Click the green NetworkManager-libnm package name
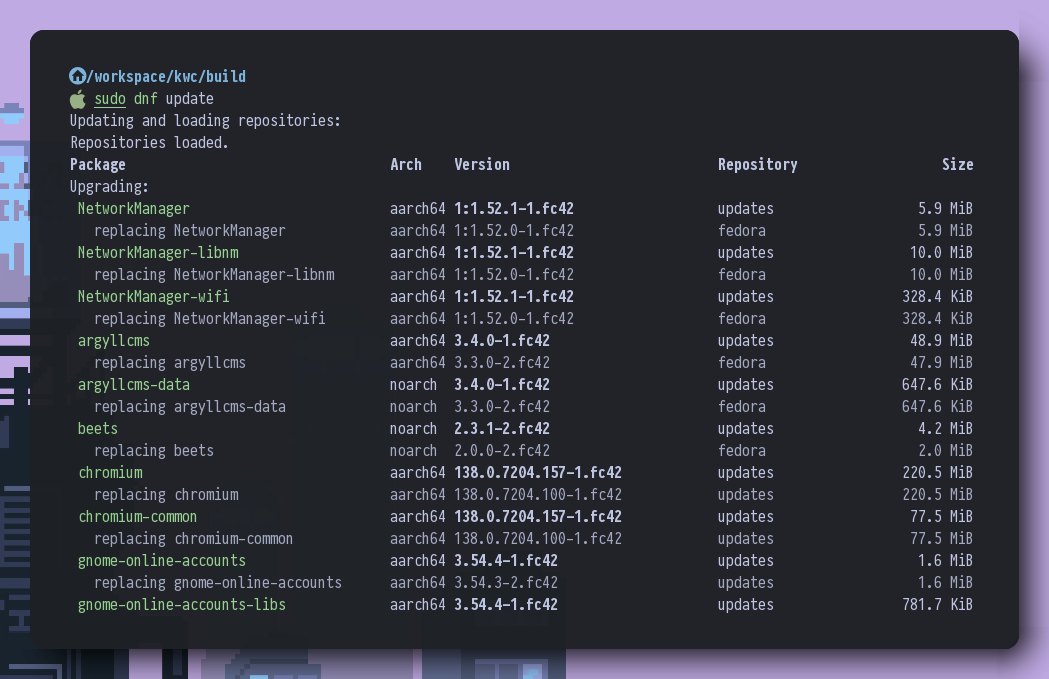Viewport: 1049px width, 679px height. click(x=158, y=253)
